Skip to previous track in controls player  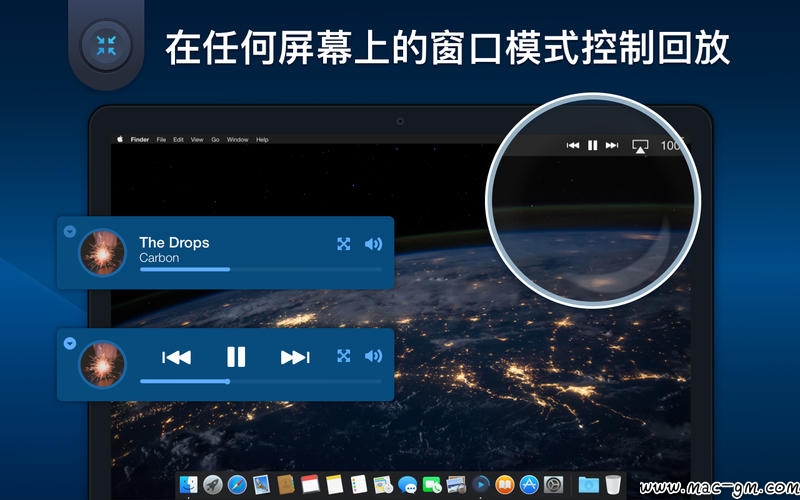(x=177, y=357)
